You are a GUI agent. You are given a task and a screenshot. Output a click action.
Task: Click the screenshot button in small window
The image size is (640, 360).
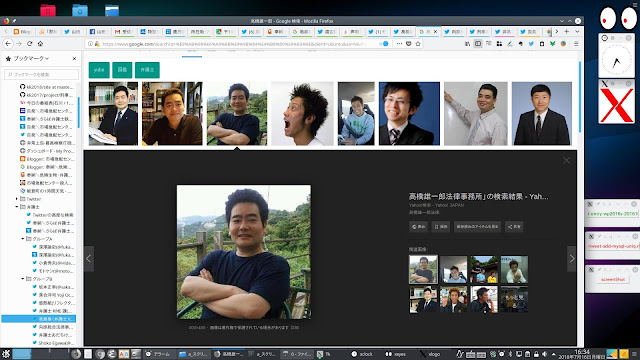click(613, 280)
